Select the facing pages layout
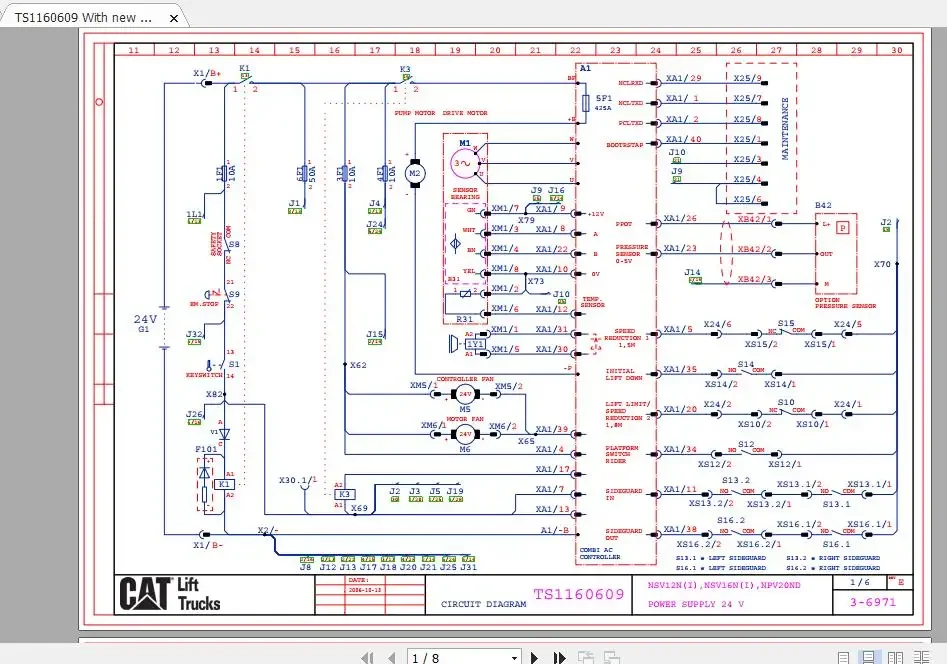This screenshot has height=664, width=947. (895, 656)
